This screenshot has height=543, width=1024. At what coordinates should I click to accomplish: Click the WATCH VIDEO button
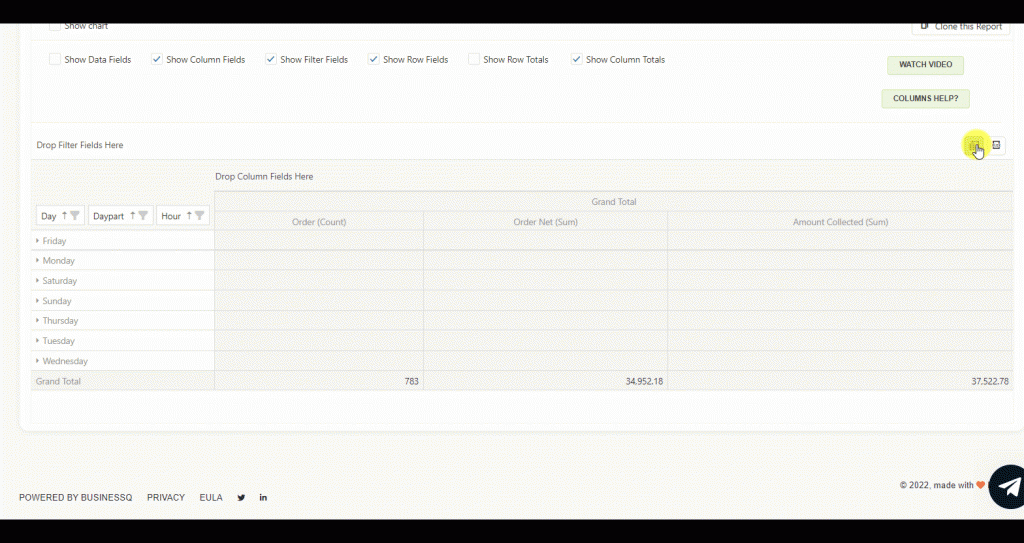[x=925, y=65]
